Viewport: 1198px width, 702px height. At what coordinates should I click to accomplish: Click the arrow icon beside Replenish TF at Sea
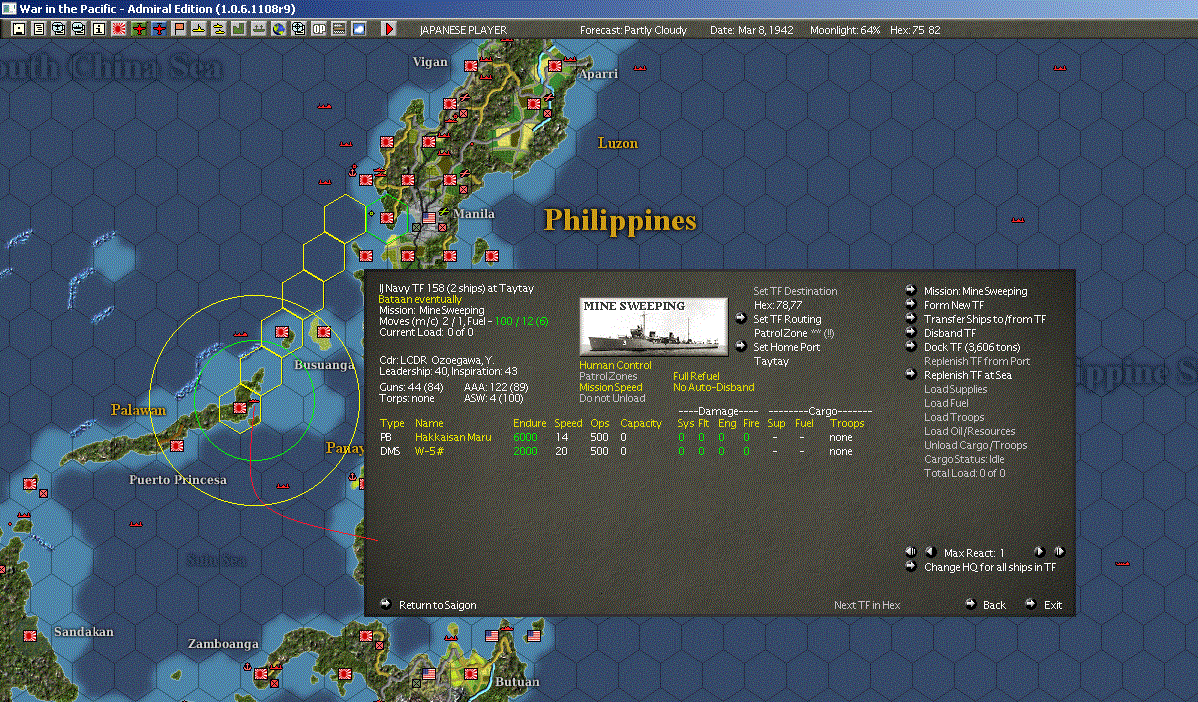point(911,374)
